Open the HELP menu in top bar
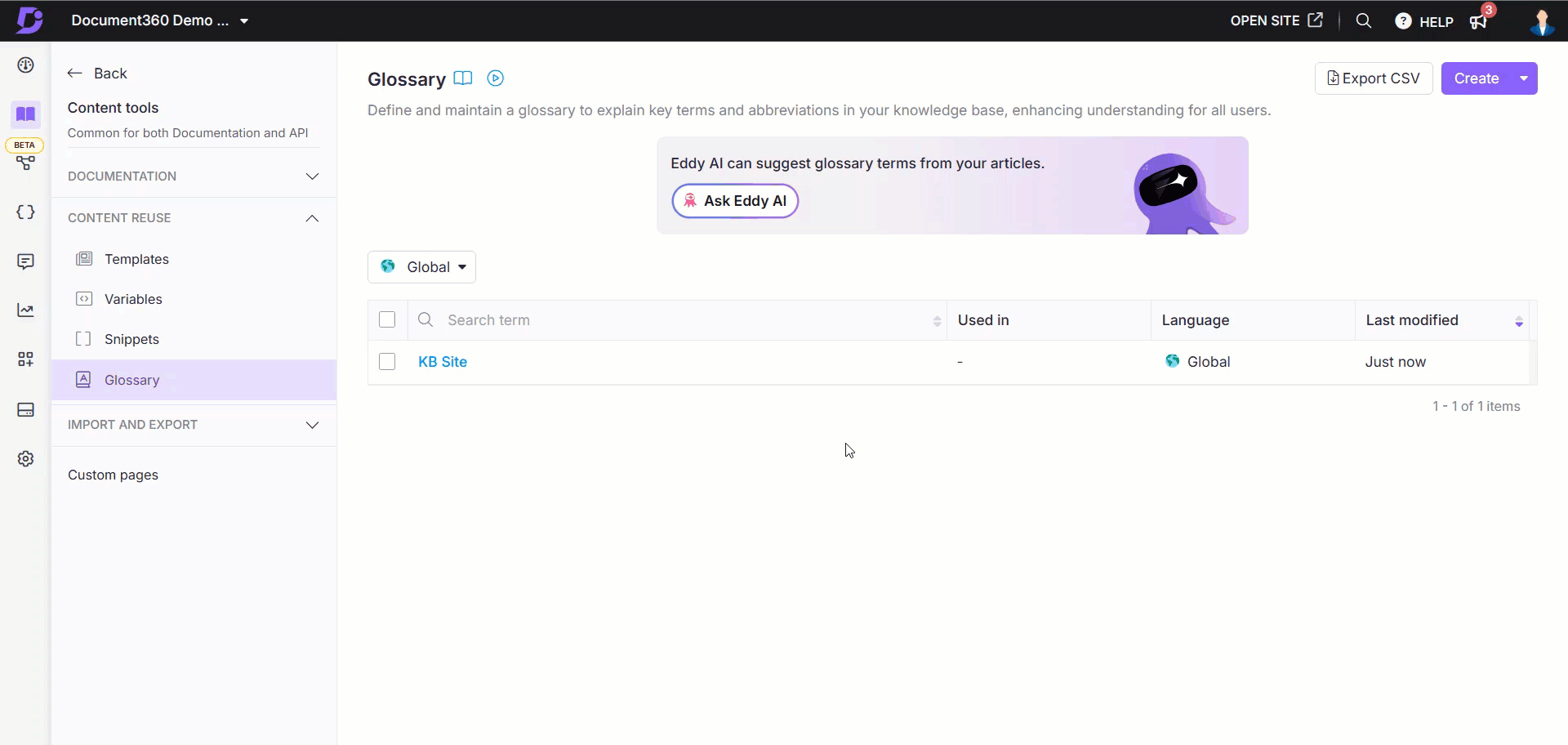 pos(1424,22)
